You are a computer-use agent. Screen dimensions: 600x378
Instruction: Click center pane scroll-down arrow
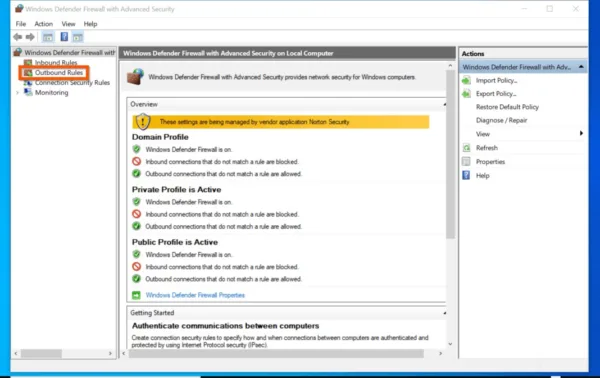tap(450, 344)
